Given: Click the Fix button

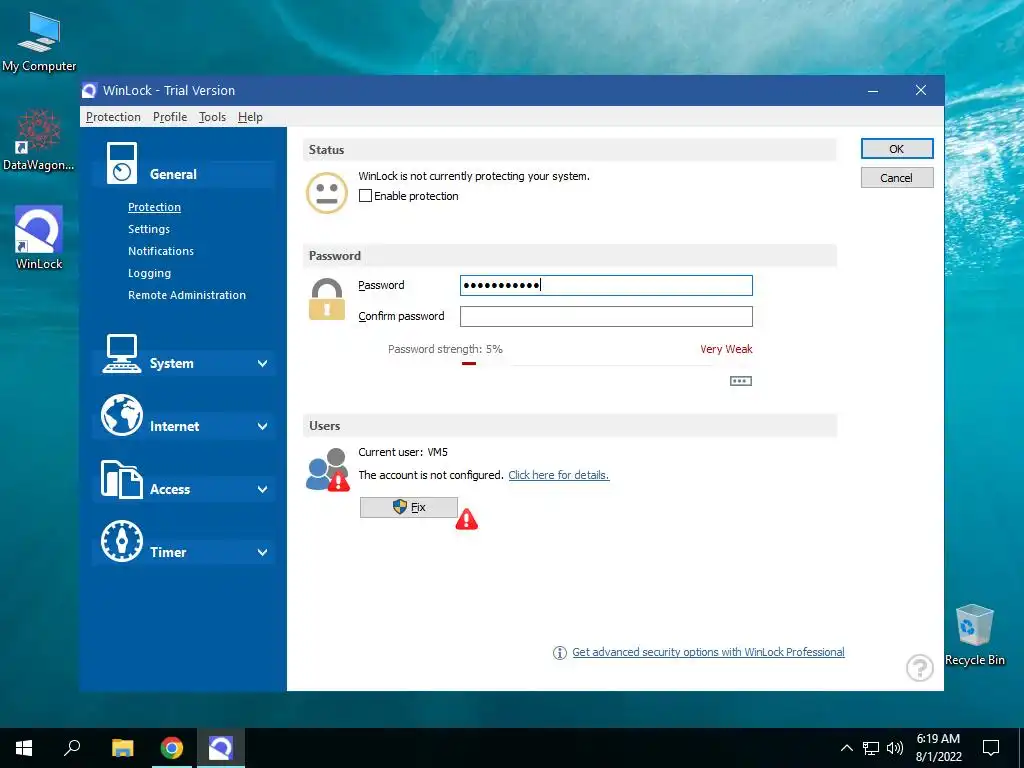Looking at the screenshot, I should (x=409, y=507).
